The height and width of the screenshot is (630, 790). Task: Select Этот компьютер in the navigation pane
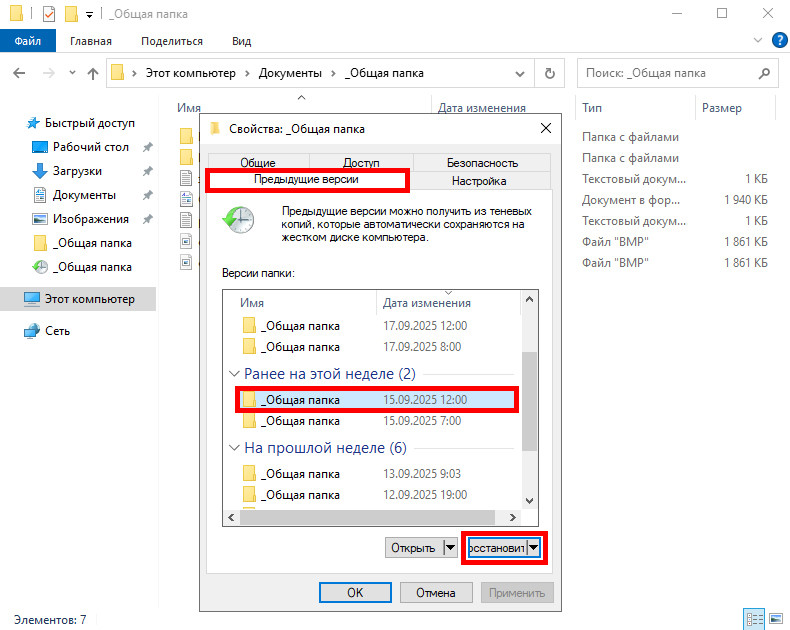click(x=89, y=298)
